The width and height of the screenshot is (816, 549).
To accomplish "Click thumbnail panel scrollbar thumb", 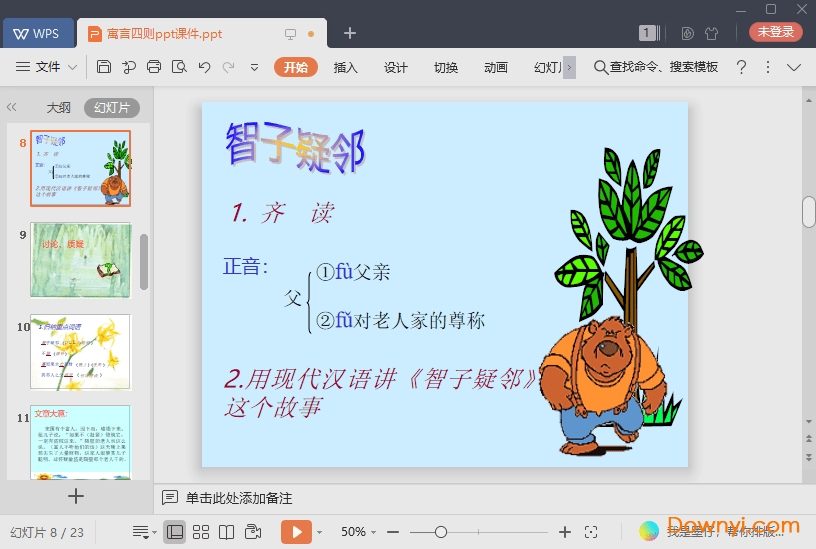I will tap(144, 262).
